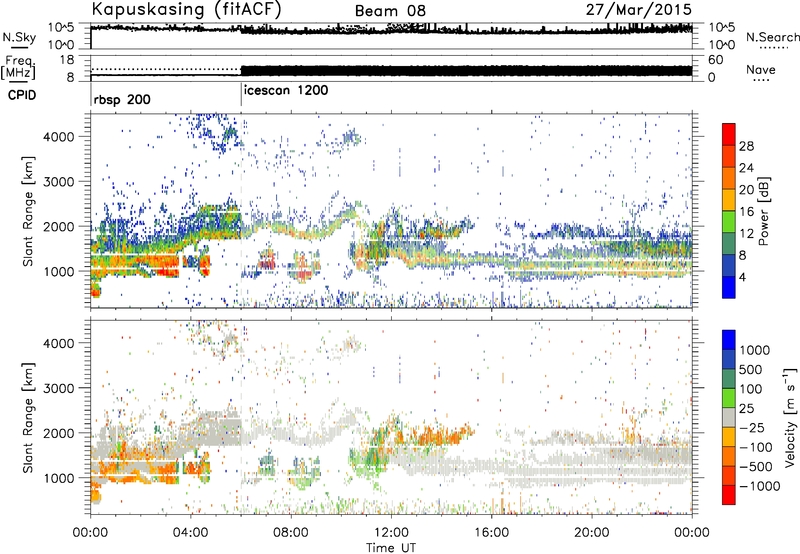
Task: Click the '1000' tick on the velocity colorbar
Action: (x=754, y=350)
